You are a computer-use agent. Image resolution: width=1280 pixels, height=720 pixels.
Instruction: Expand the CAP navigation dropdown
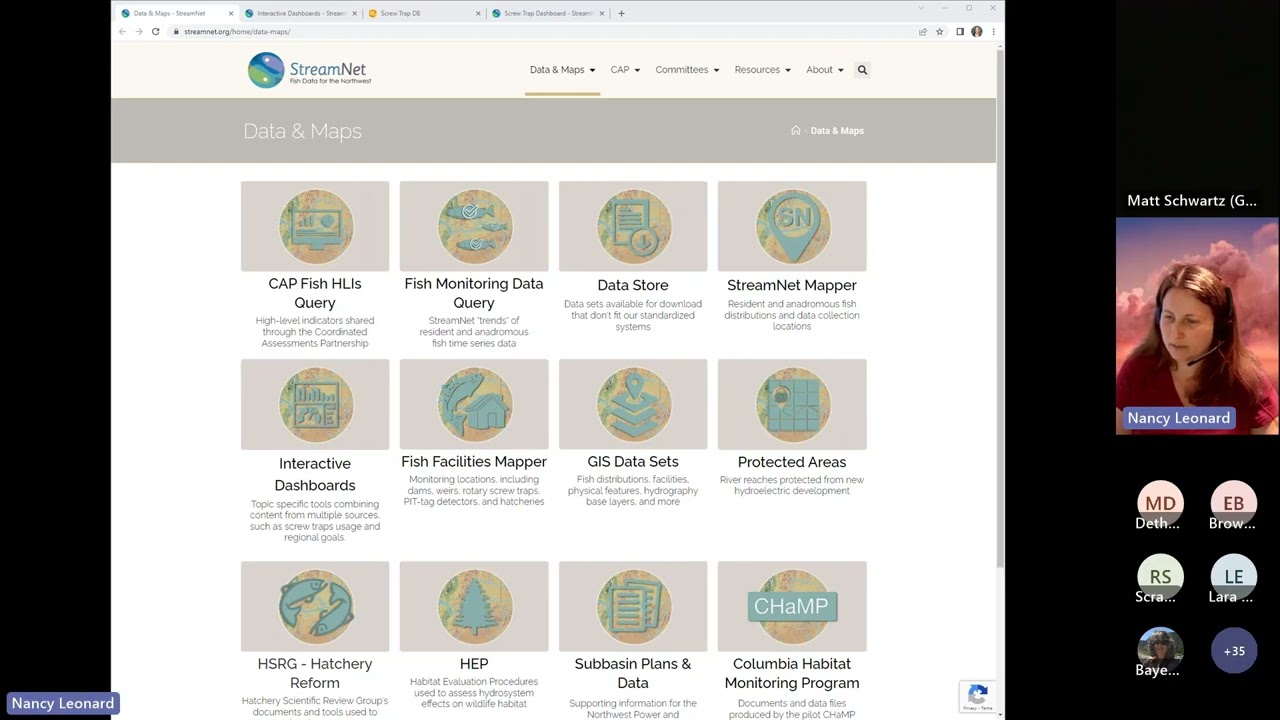pos(625,70)
